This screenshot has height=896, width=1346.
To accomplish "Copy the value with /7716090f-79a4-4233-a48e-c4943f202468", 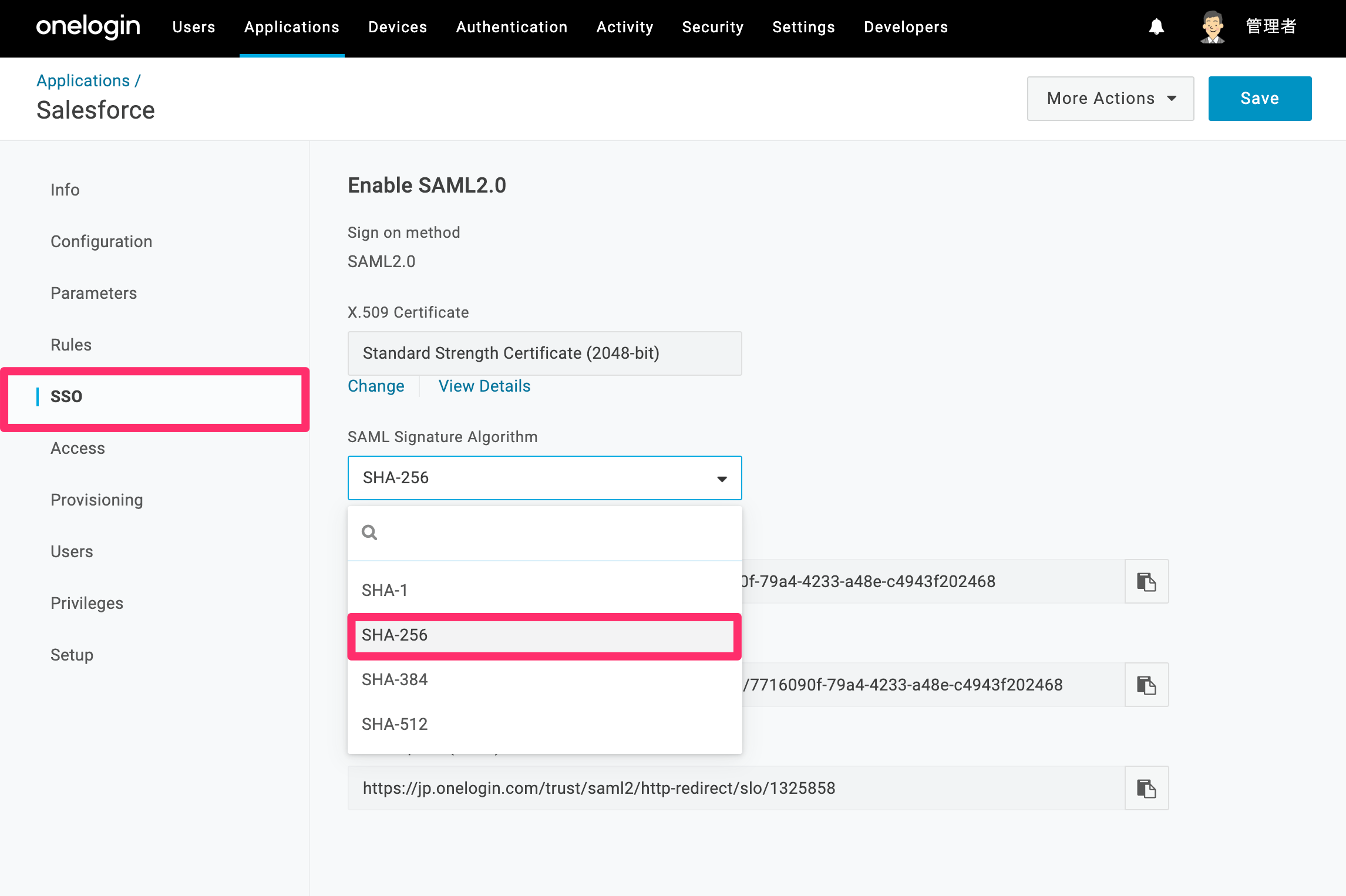I will (x=1146, y=685).
